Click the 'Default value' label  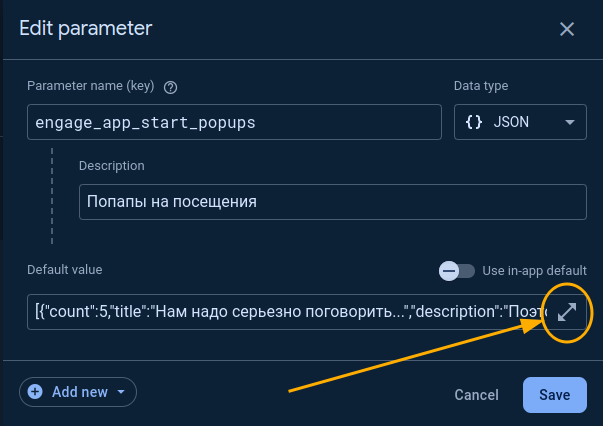tap(65, 269)
